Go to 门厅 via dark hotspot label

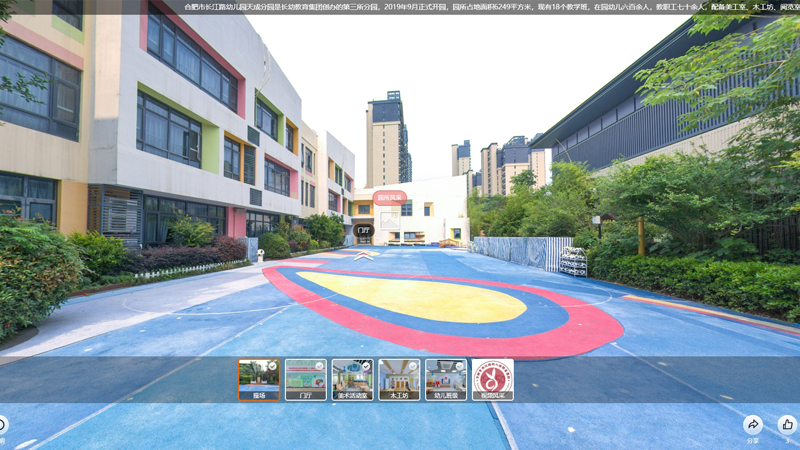click(364, 231)
